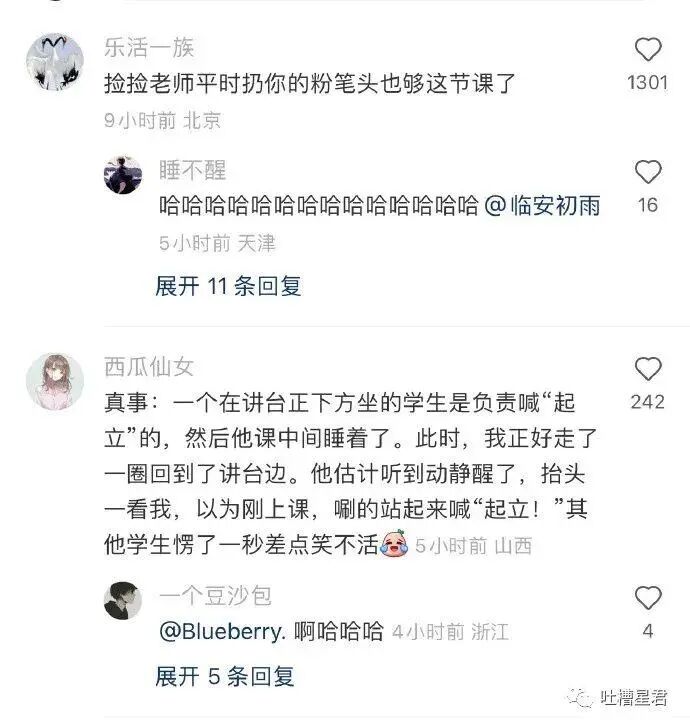Tap the username 西瓜仙女
690x728 pixels.
149,367
